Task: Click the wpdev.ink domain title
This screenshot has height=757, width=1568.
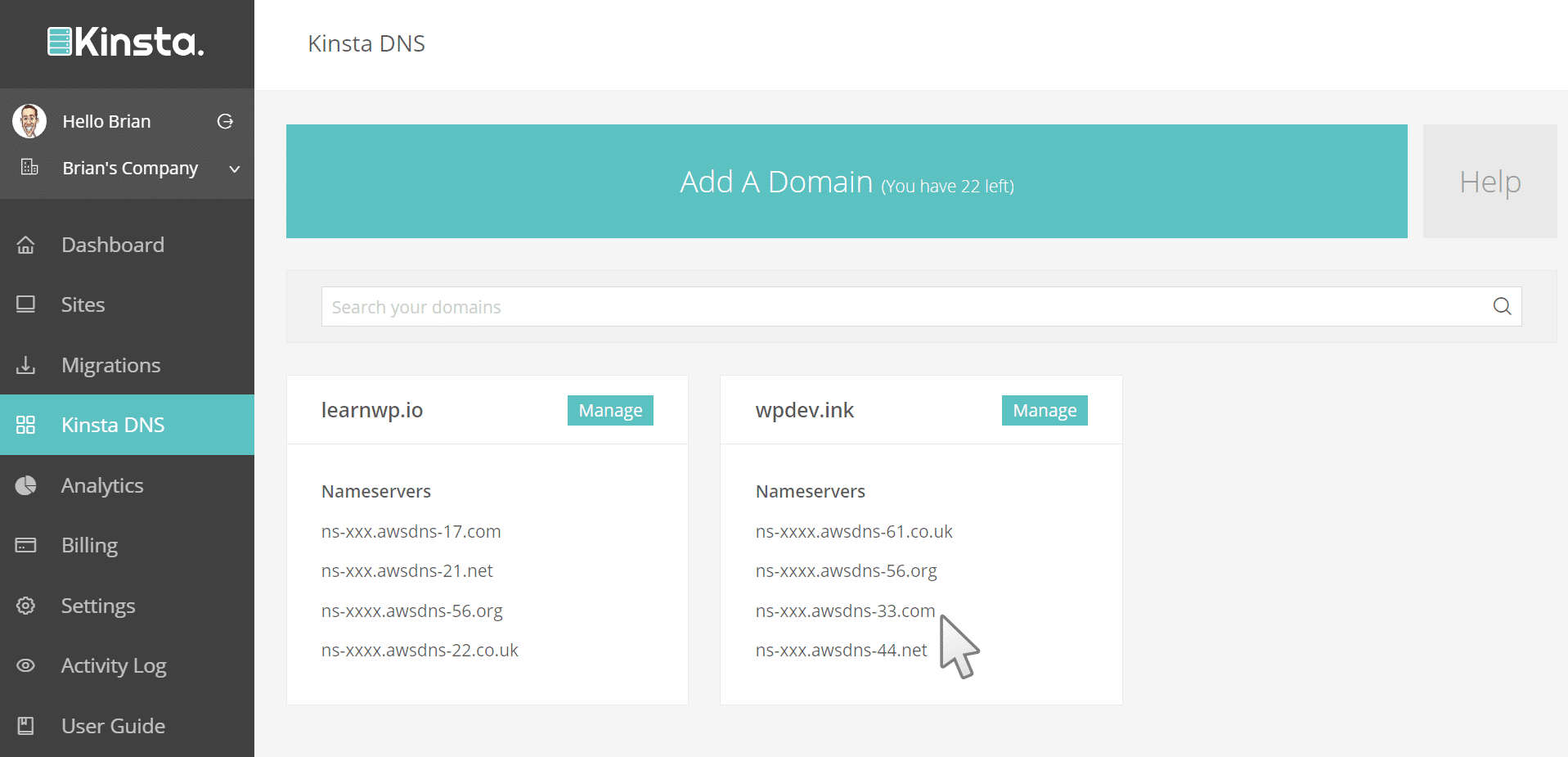Action: (805, 410)
